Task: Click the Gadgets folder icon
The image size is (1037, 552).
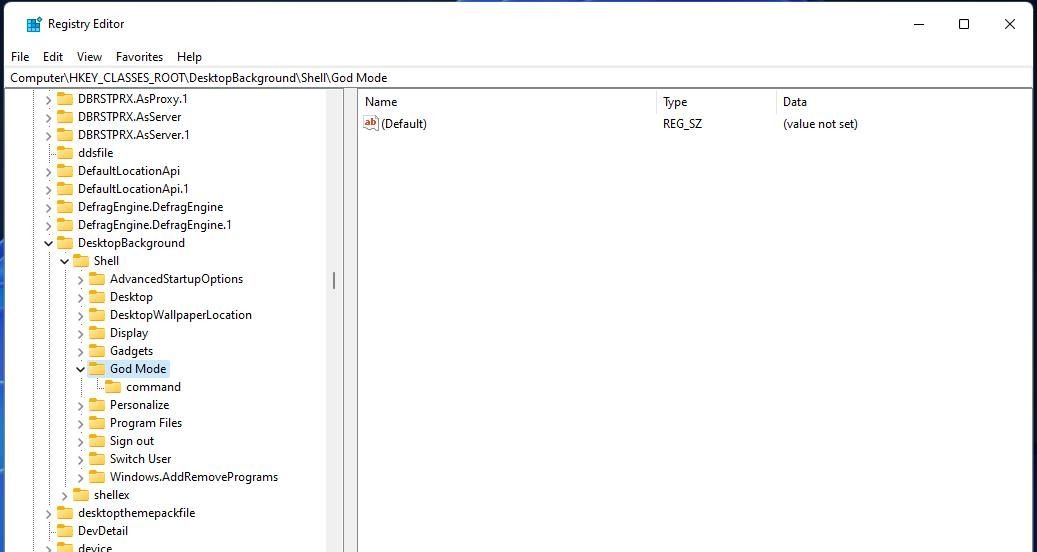Action: 97,350
